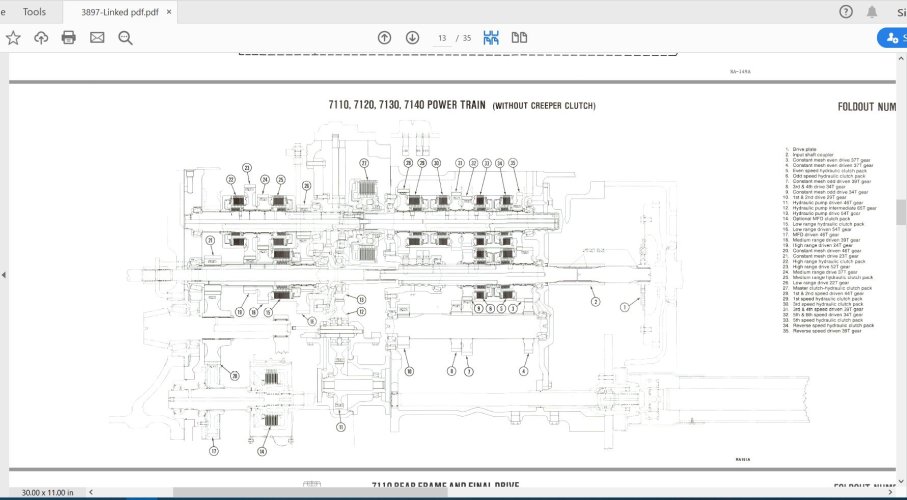Bookmark this file with the star icon

pos(13,38)
